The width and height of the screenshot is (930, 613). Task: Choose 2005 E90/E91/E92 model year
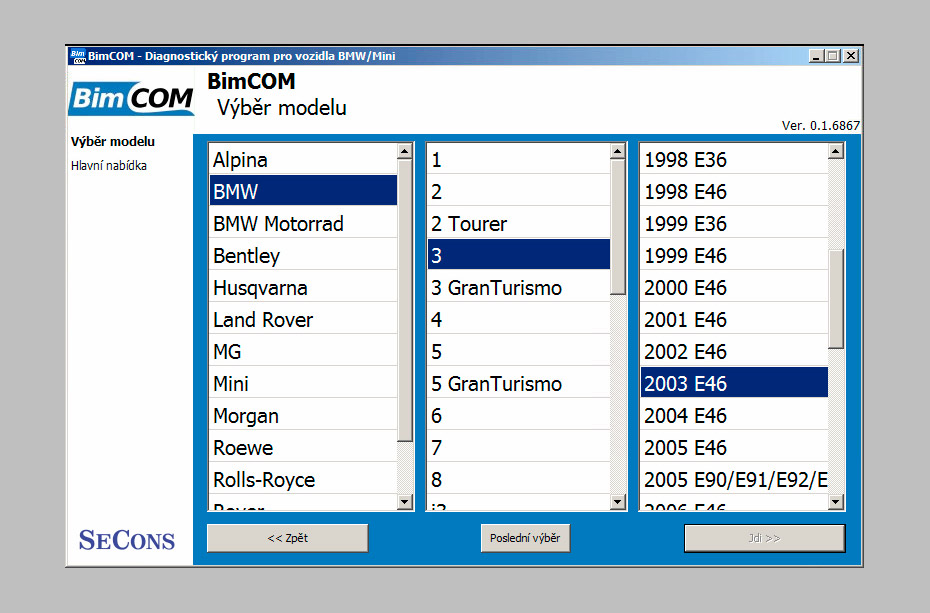pyautogui.click(x=734, y=480)
